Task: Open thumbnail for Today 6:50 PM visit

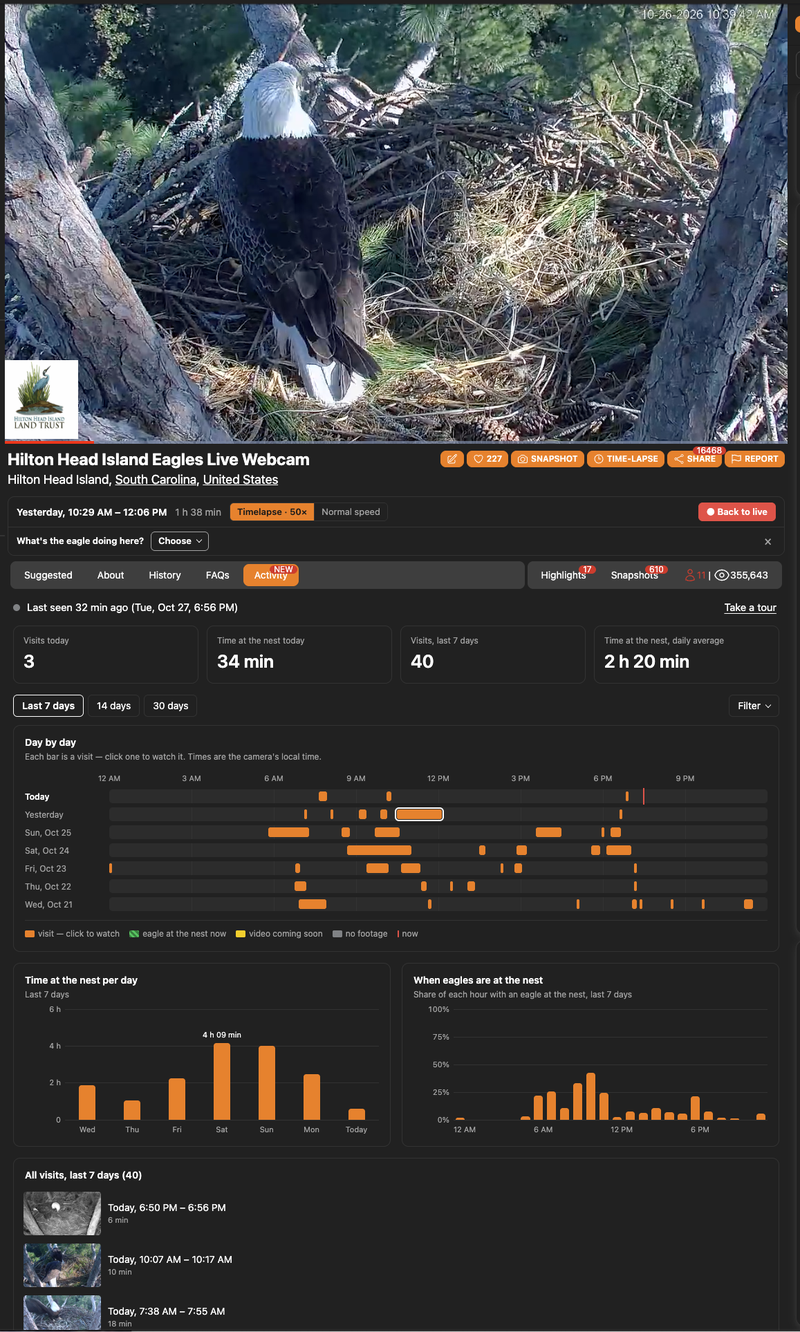Action: (62, 1213)
